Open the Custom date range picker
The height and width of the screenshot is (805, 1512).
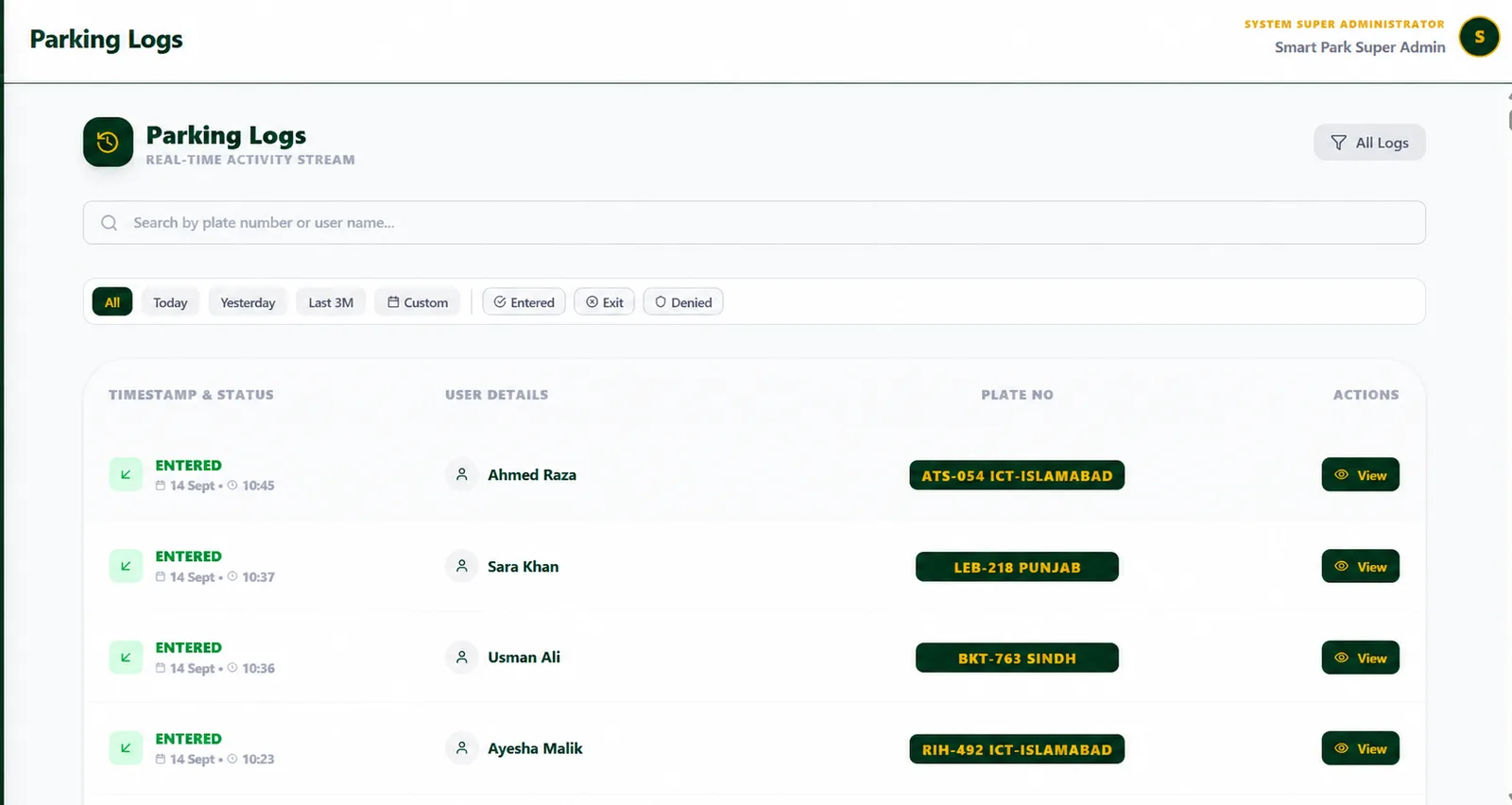tap(418, 302)
